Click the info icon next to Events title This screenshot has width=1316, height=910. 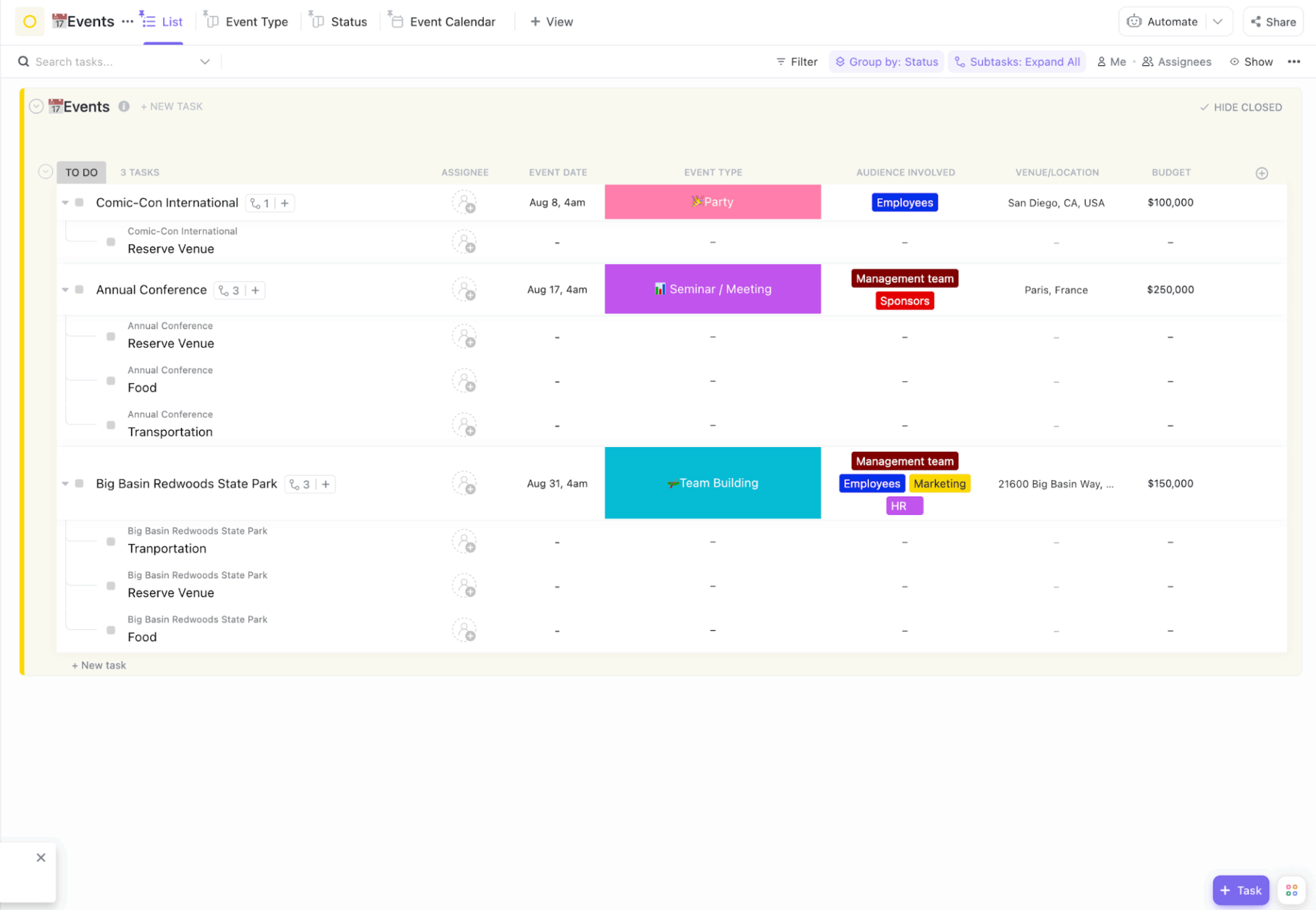(124, 106)
